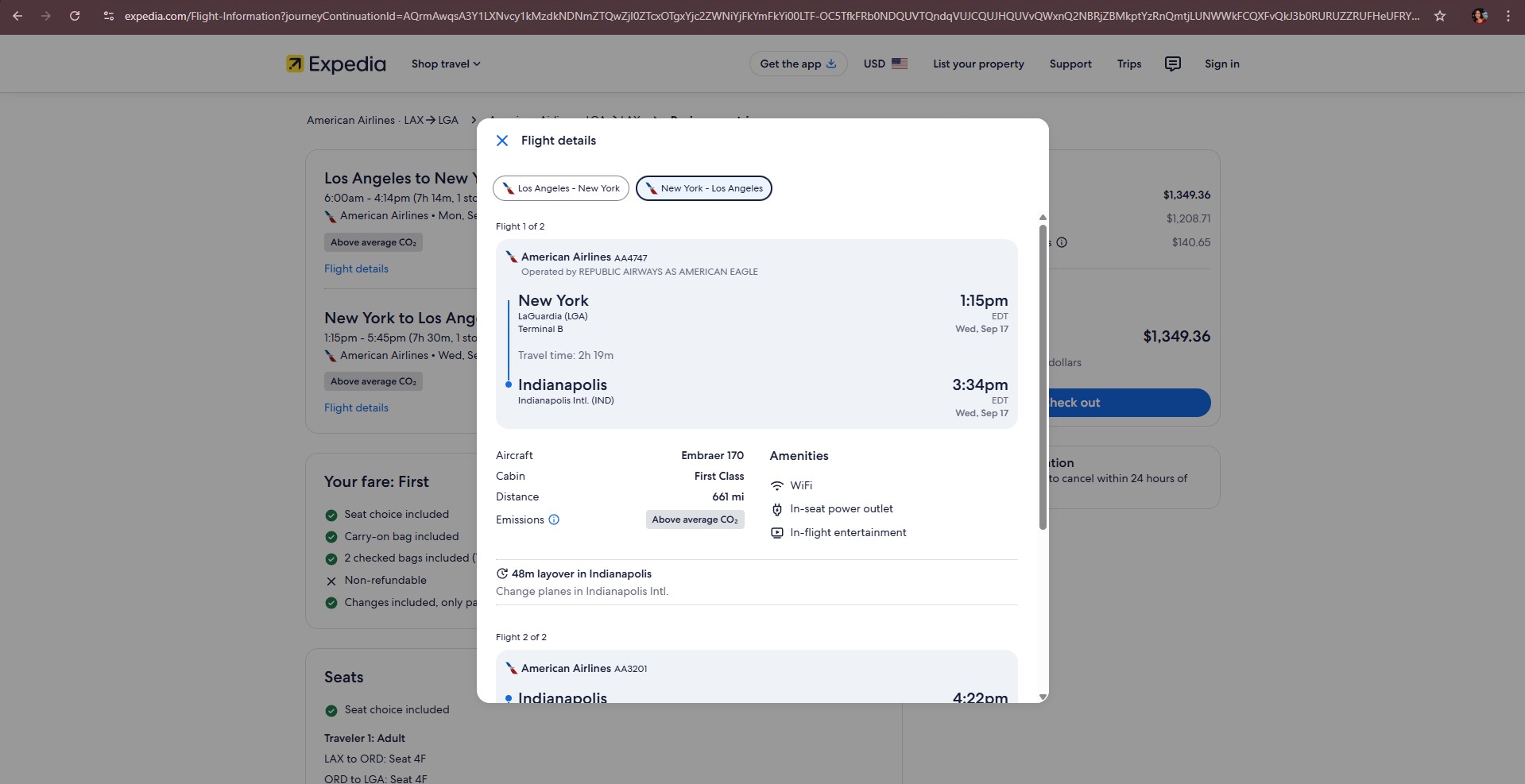
Task: Open Flight details for New York to Los Angeles
Action: click(x=356, y=407)
